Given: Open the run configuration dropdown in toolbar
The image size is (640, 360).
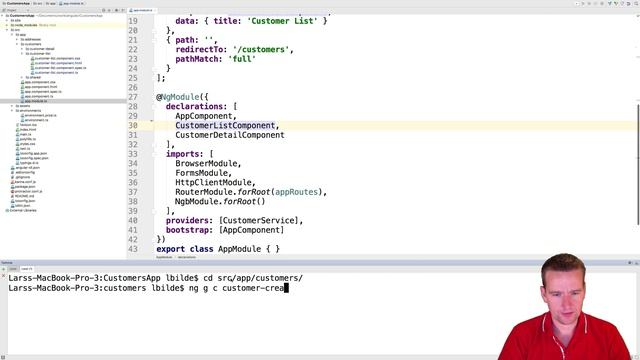Looking at the screenshot, I should 577,3.
